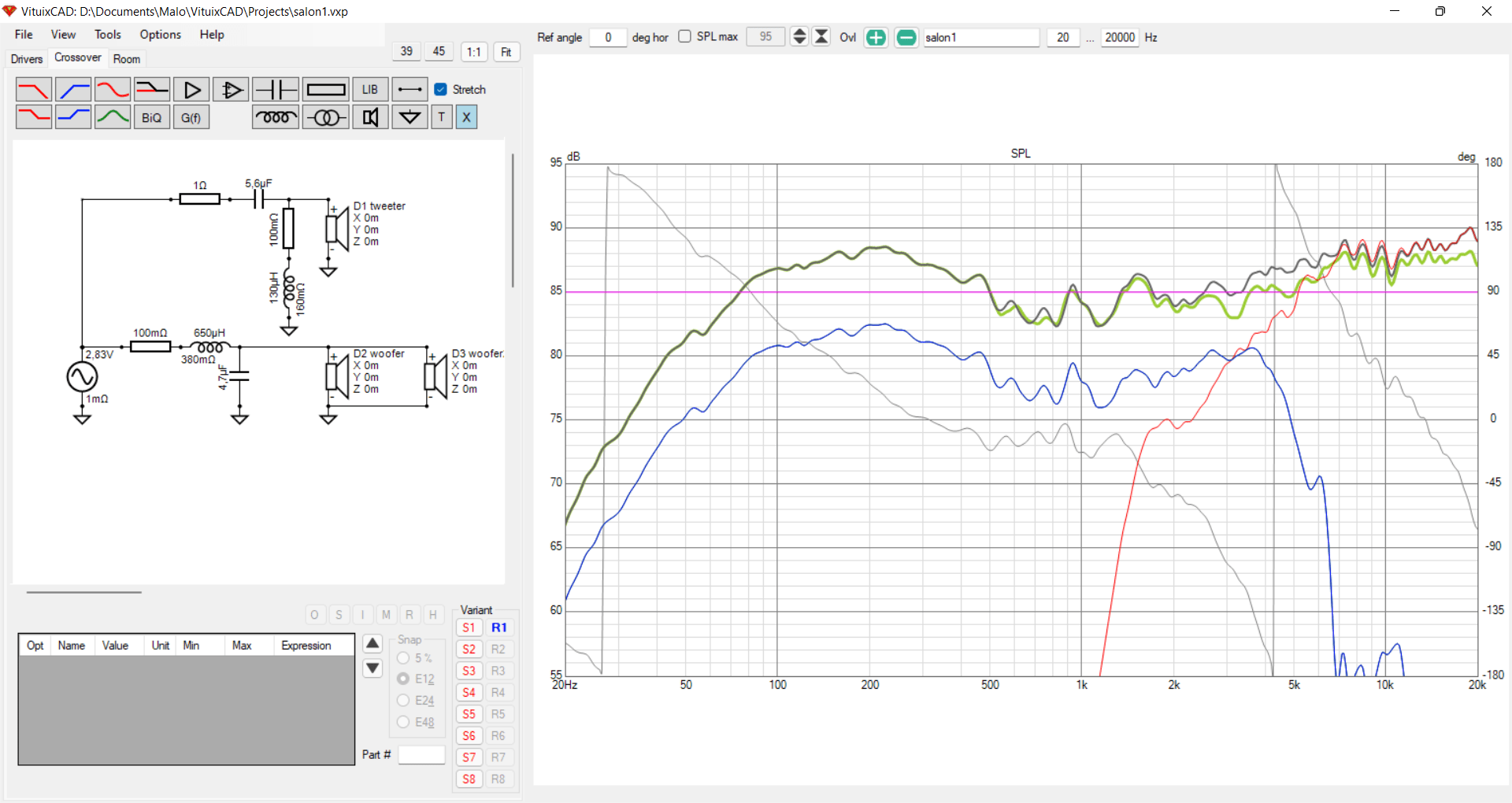The height and width of the screenshot is (803, 1512).
Task: Open the View menu
Action: tap(63, 35)
